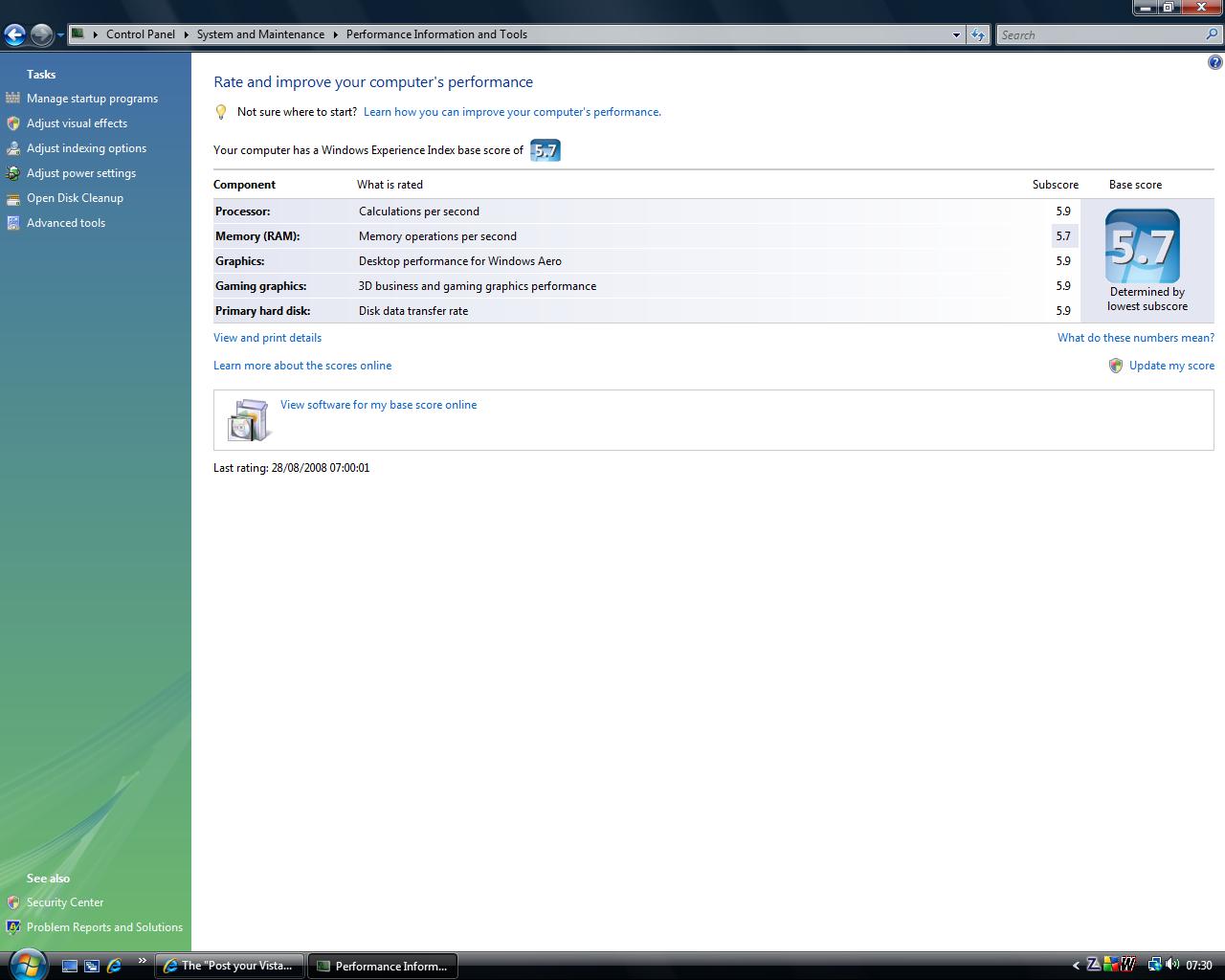Image resolution: width=1225 pixels, height=980 pixels.
Task: Launch Internet Explorer from Quick Launch
Action: pos(114,966)
